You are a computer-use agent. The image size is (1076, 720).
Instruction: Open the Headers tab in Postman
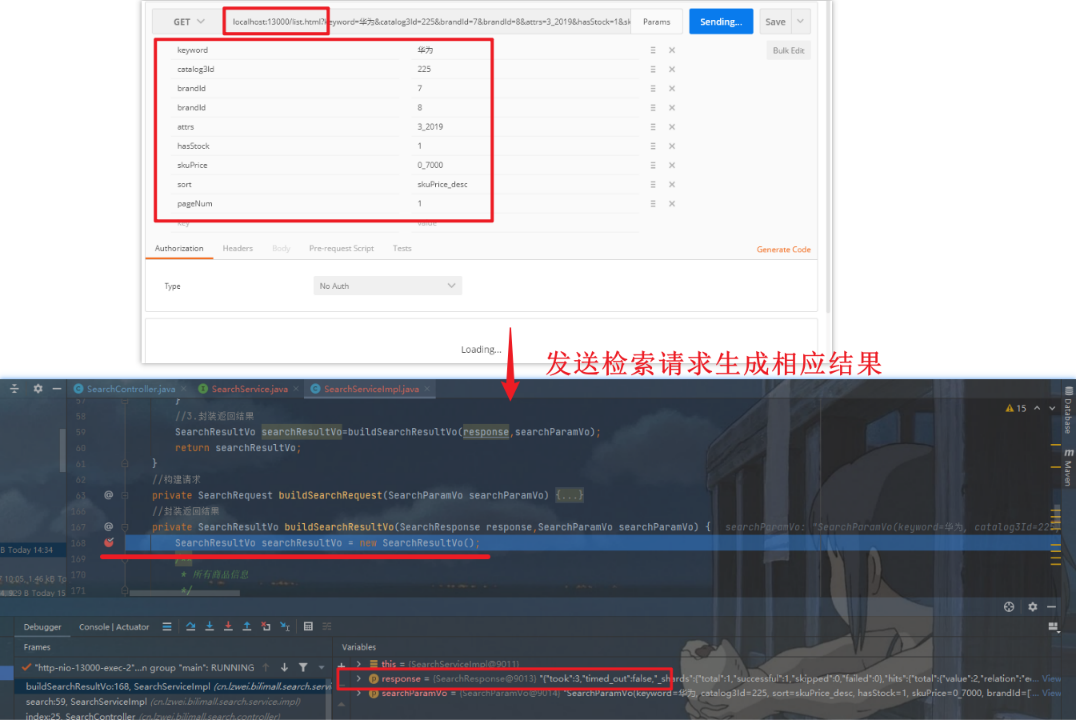click(237, 248)
